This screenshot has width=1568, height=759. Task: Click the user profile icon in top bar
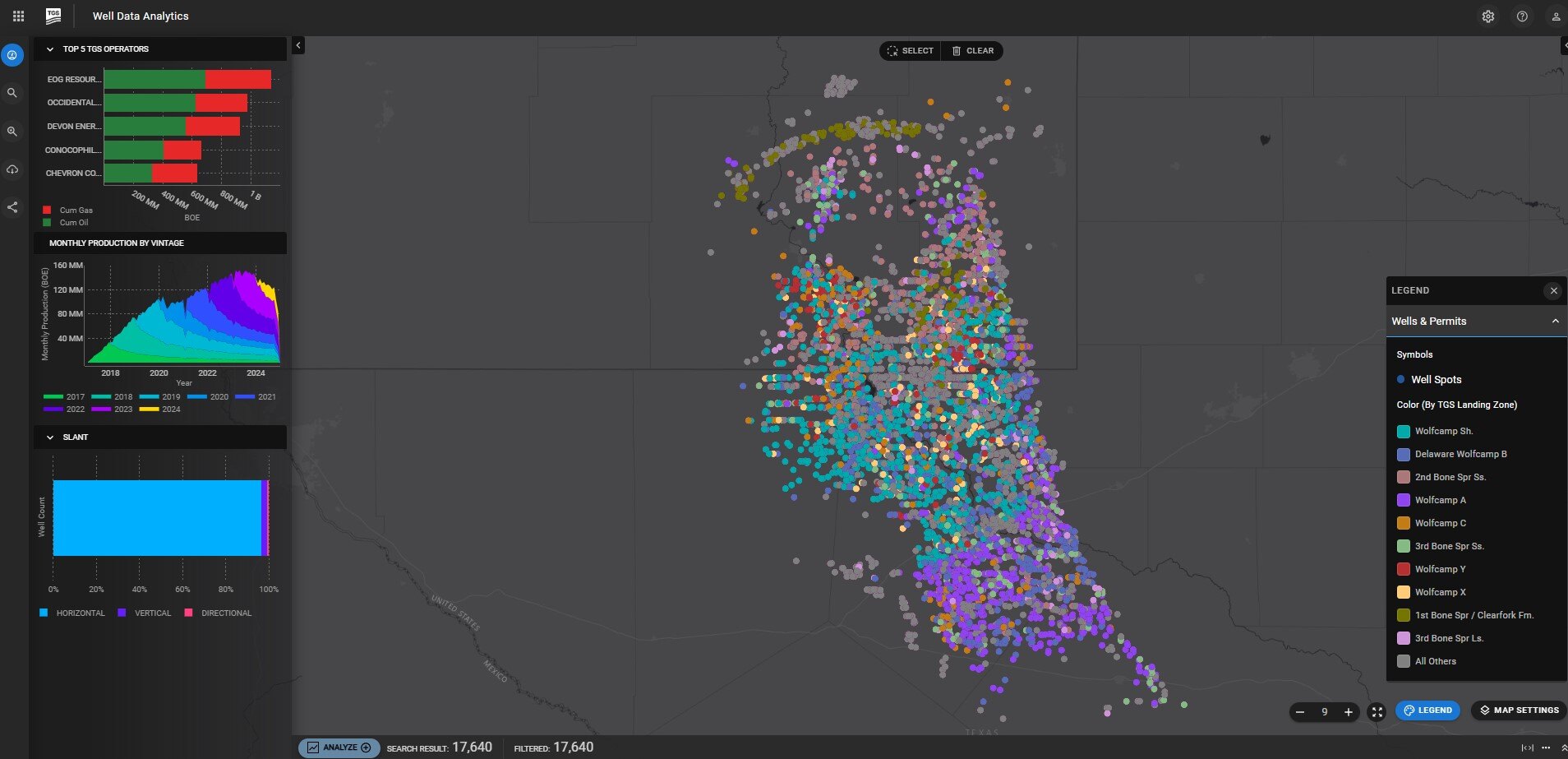[1555, 16]
